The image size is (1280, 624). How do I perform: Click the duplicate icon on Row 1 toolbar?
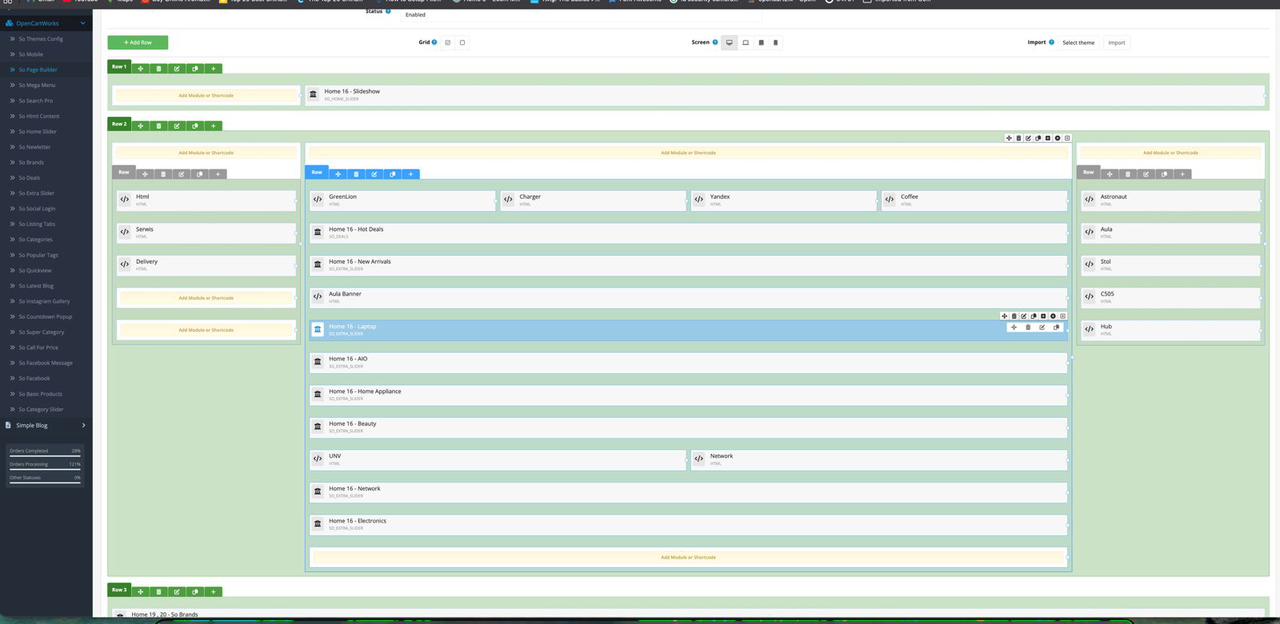pos(195,69)
